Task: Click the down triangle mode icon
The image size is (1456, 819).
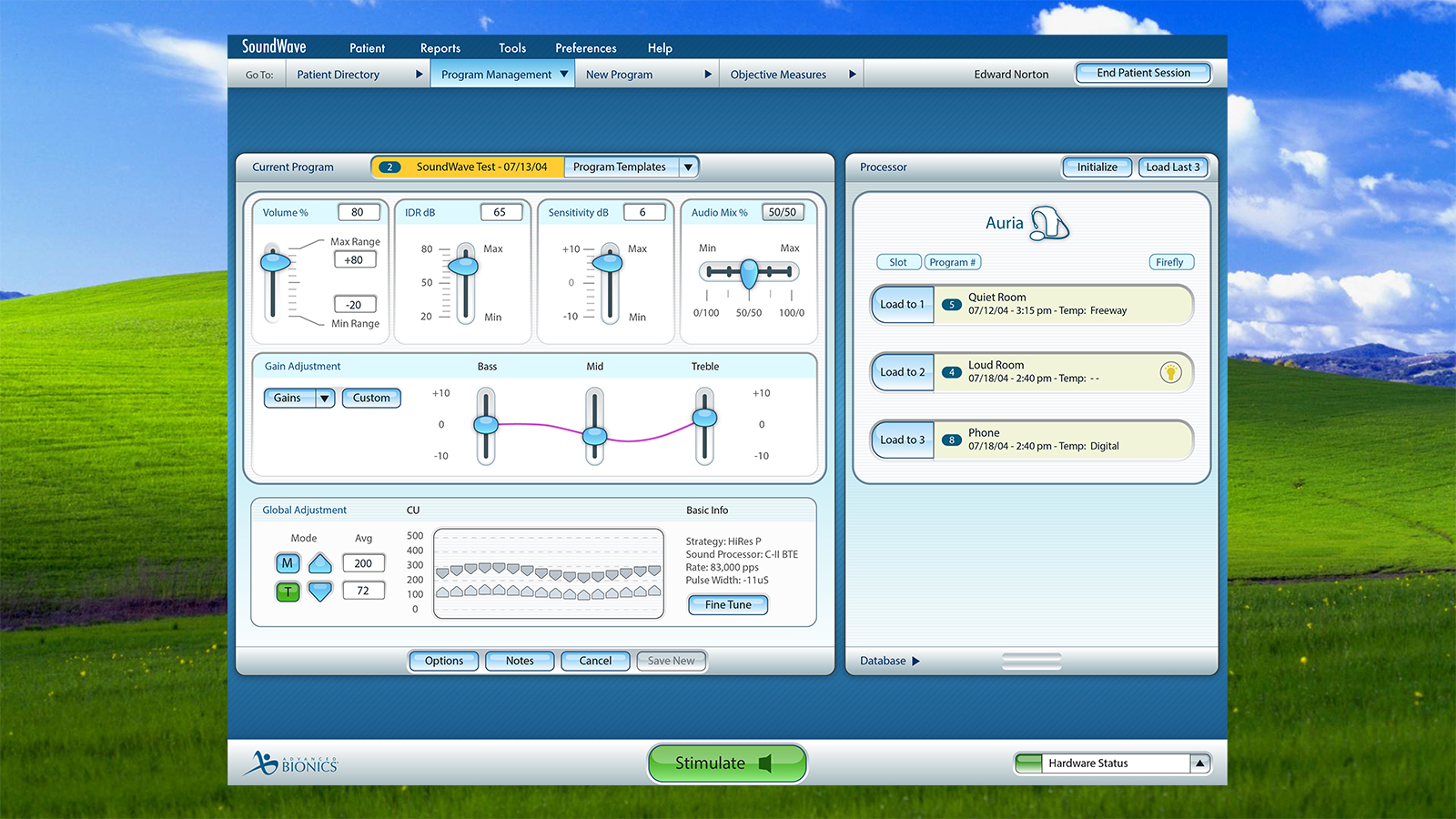Action: pyautogui.click(x=320, y=591)
